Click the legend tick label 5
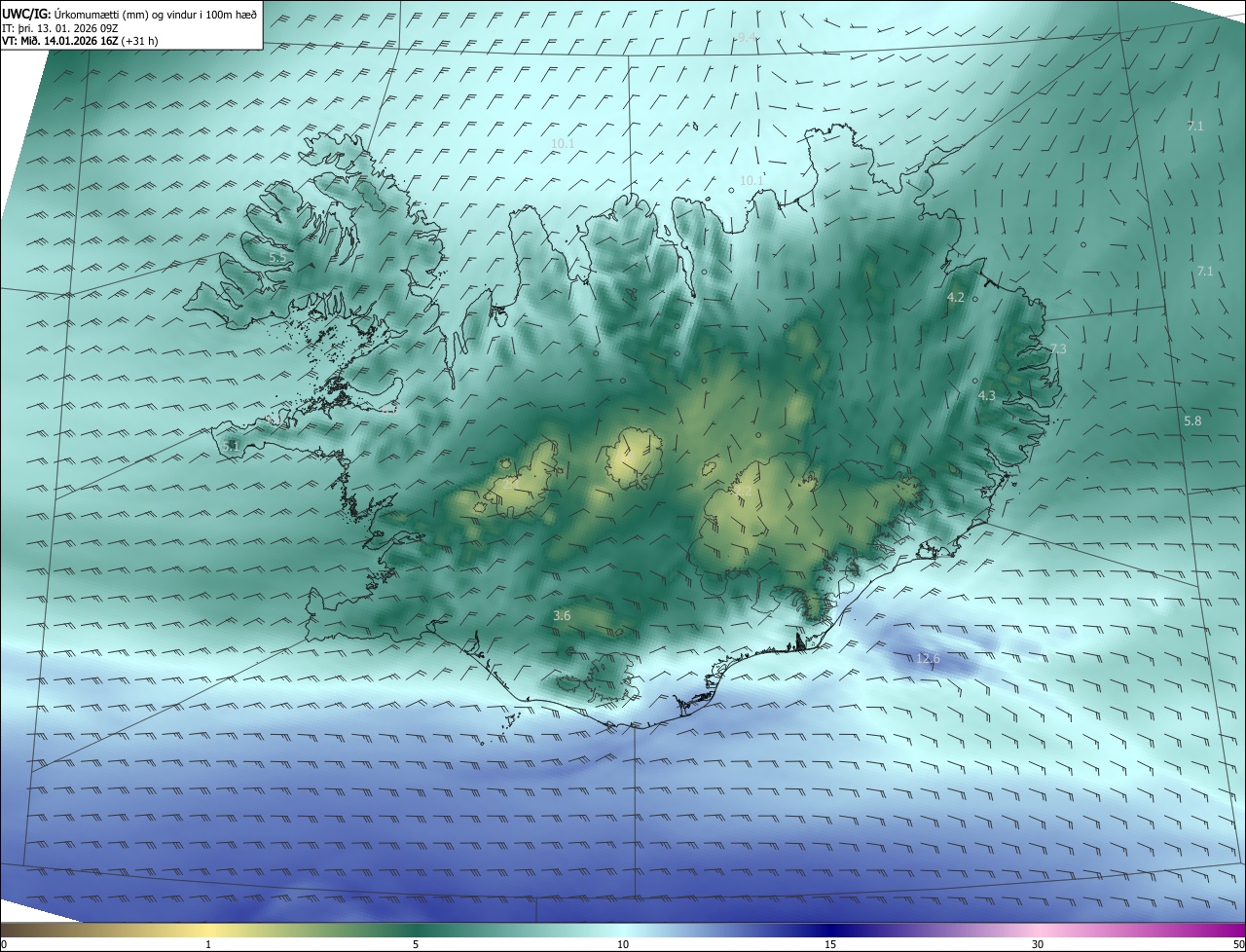This screenshot has height=952, width=1246. tap(416, 945)
